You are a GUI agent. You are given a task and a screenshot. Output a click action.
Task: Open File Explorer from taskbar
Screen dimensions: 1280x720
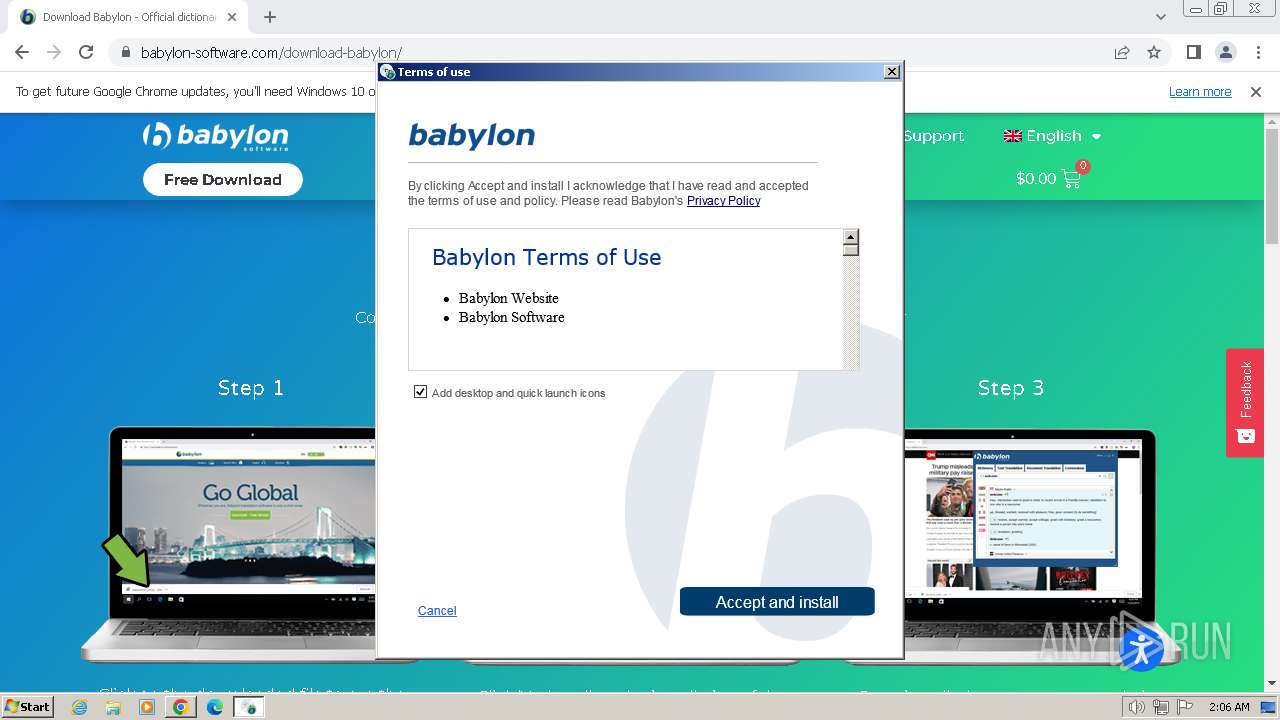[x=113, y=707]
